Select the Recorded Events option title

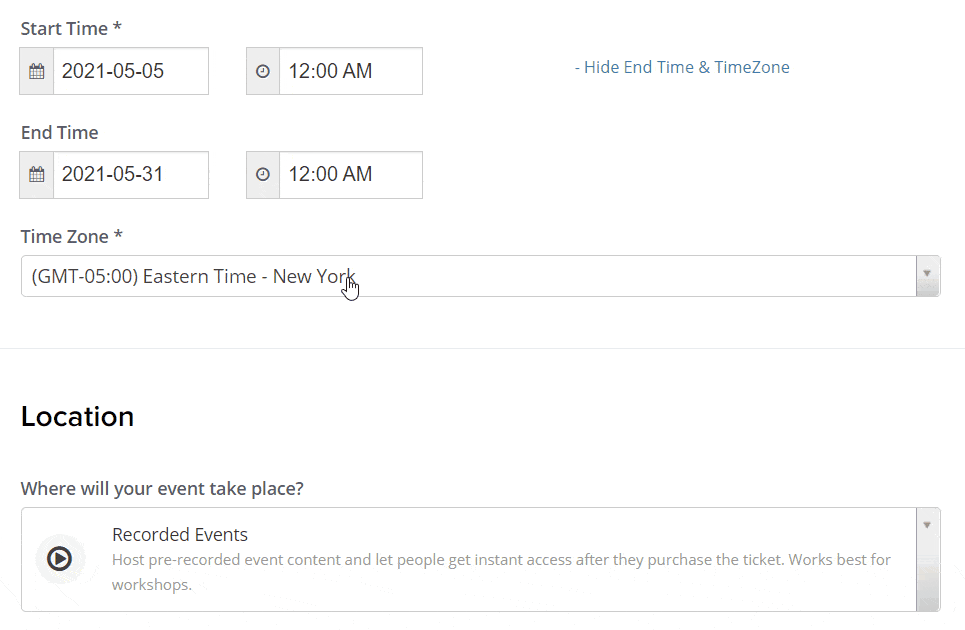point(180,535)
